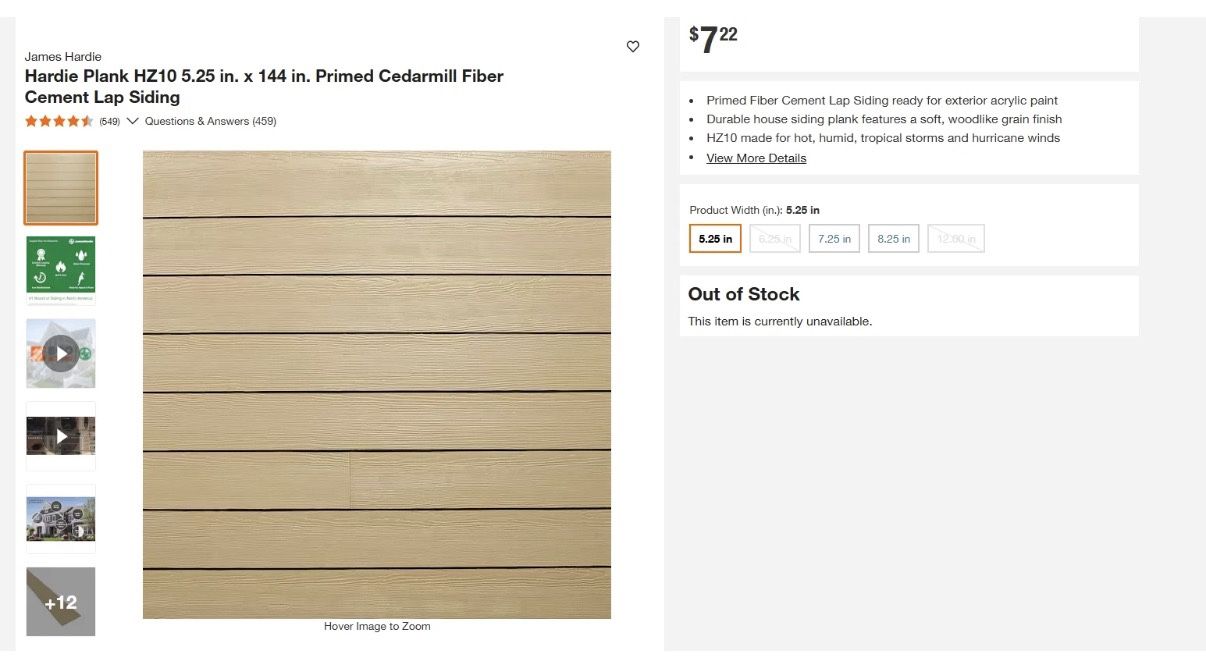The height and width of the screenshot is (657, 1206).
Task: View the house exterior photo thumbnail
Action: 60,518
